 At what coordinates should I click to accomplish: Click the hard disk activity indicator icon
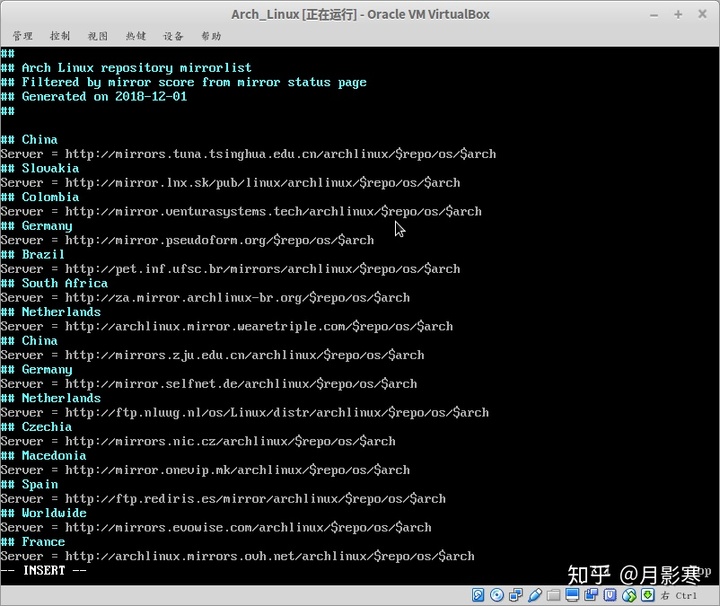[478, 595]
